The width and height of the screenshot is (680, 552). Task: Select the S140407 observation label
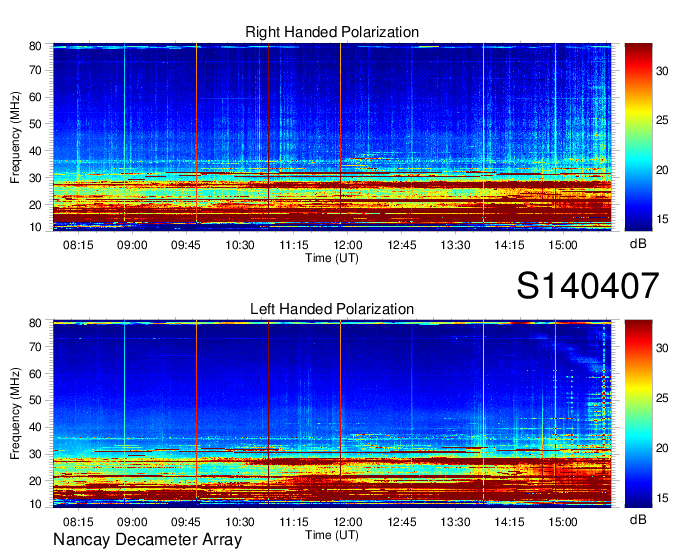[588, 286]
